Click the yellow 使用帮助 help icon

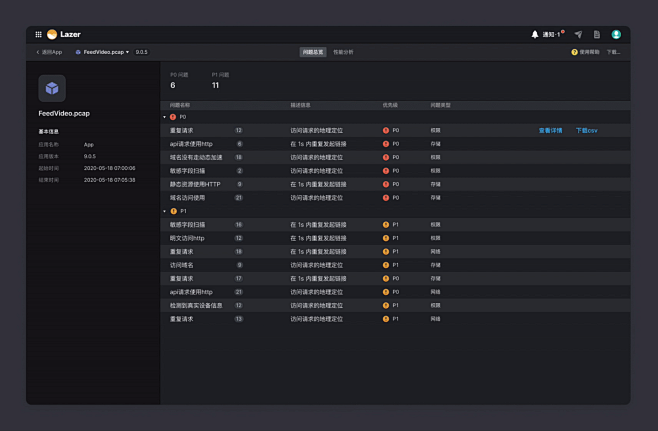coord(574,51)
